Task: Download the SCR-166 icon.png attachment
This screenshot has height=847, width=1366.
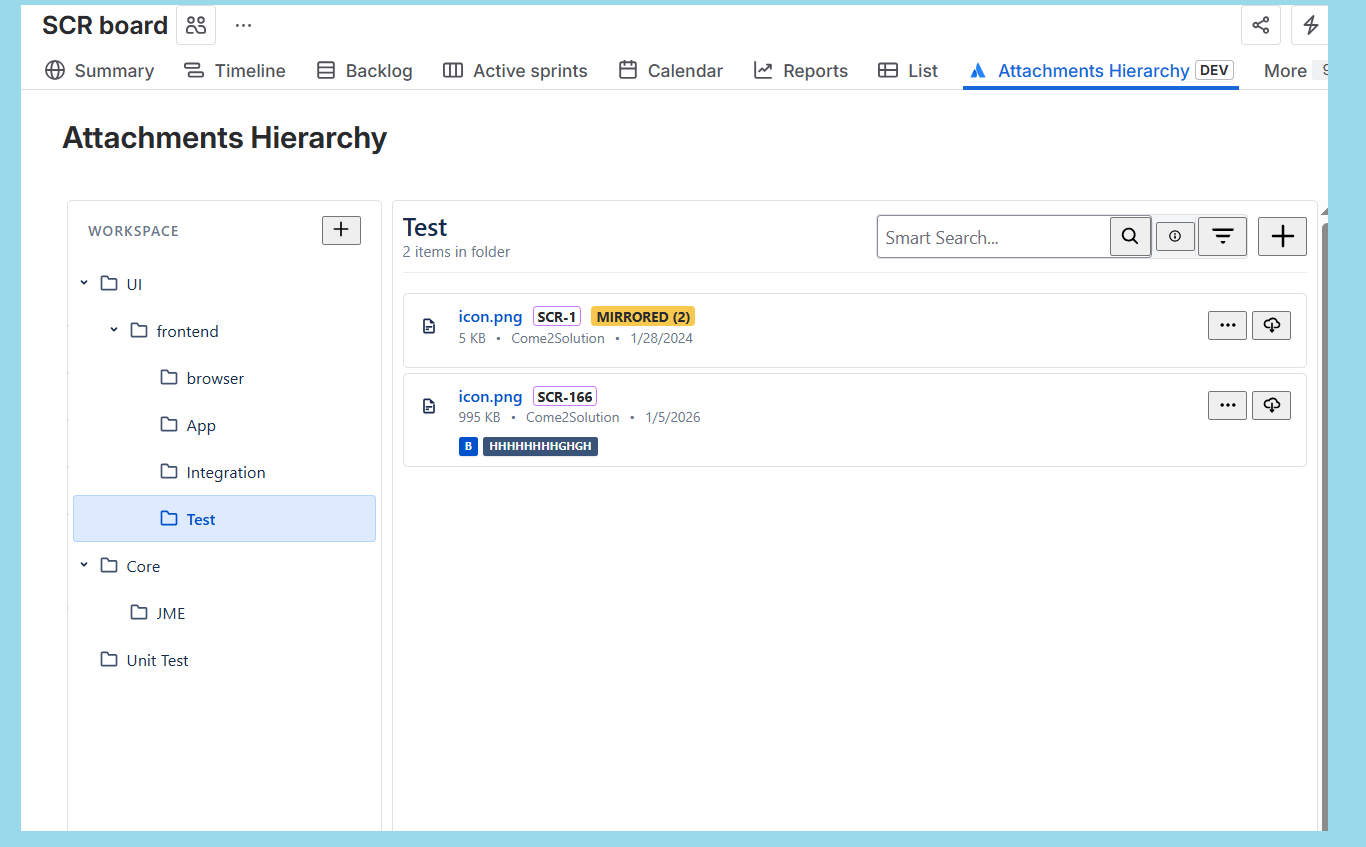Action: 1271,405
